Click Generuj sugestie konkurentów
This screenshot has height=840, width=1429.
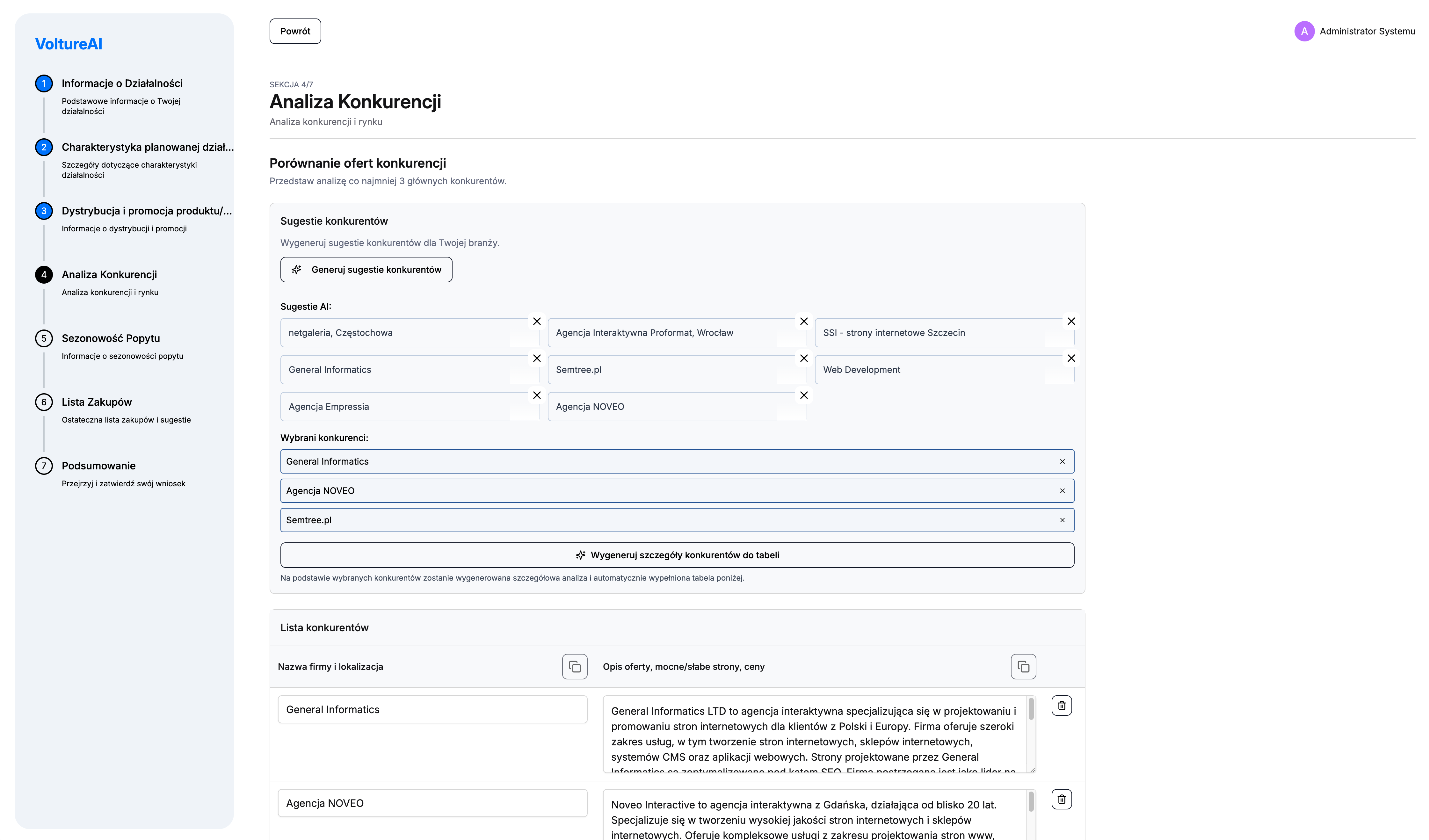point(366,269)
